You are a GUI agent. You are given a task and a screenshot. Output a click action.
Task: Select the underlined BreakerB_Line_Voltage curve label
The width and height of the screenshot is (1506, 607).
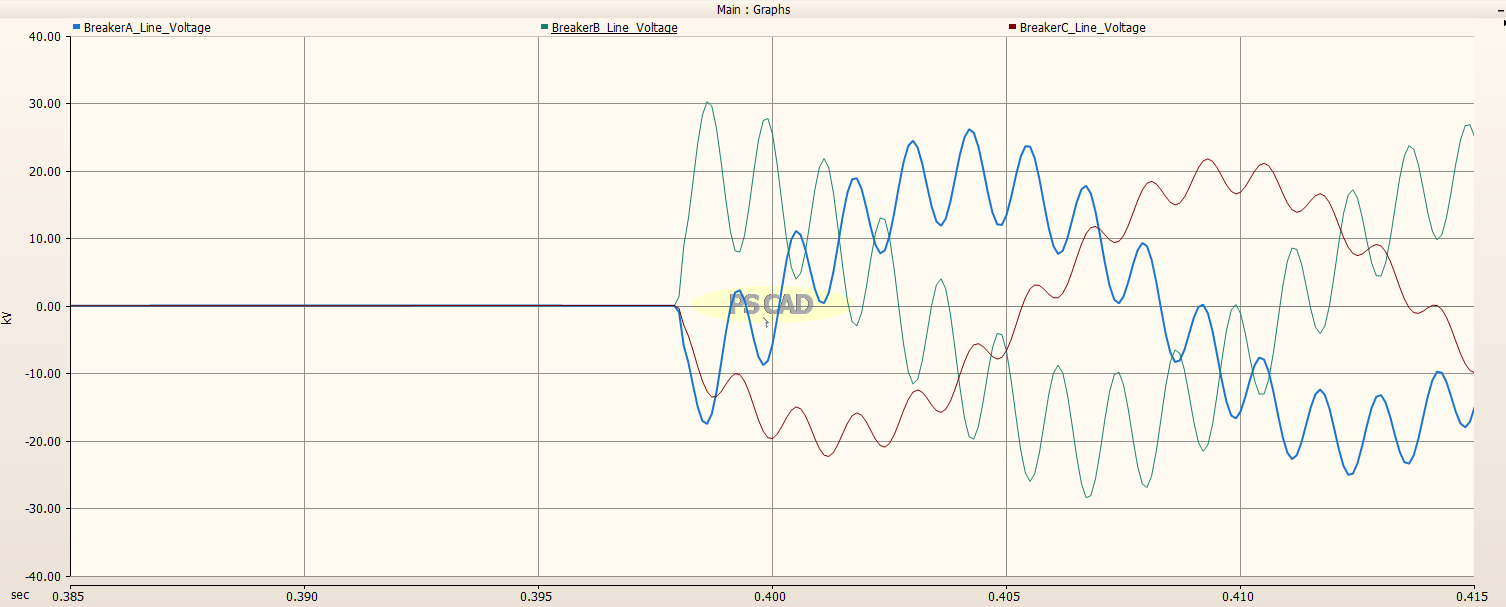pyautogui.click(x=614, y=28)
